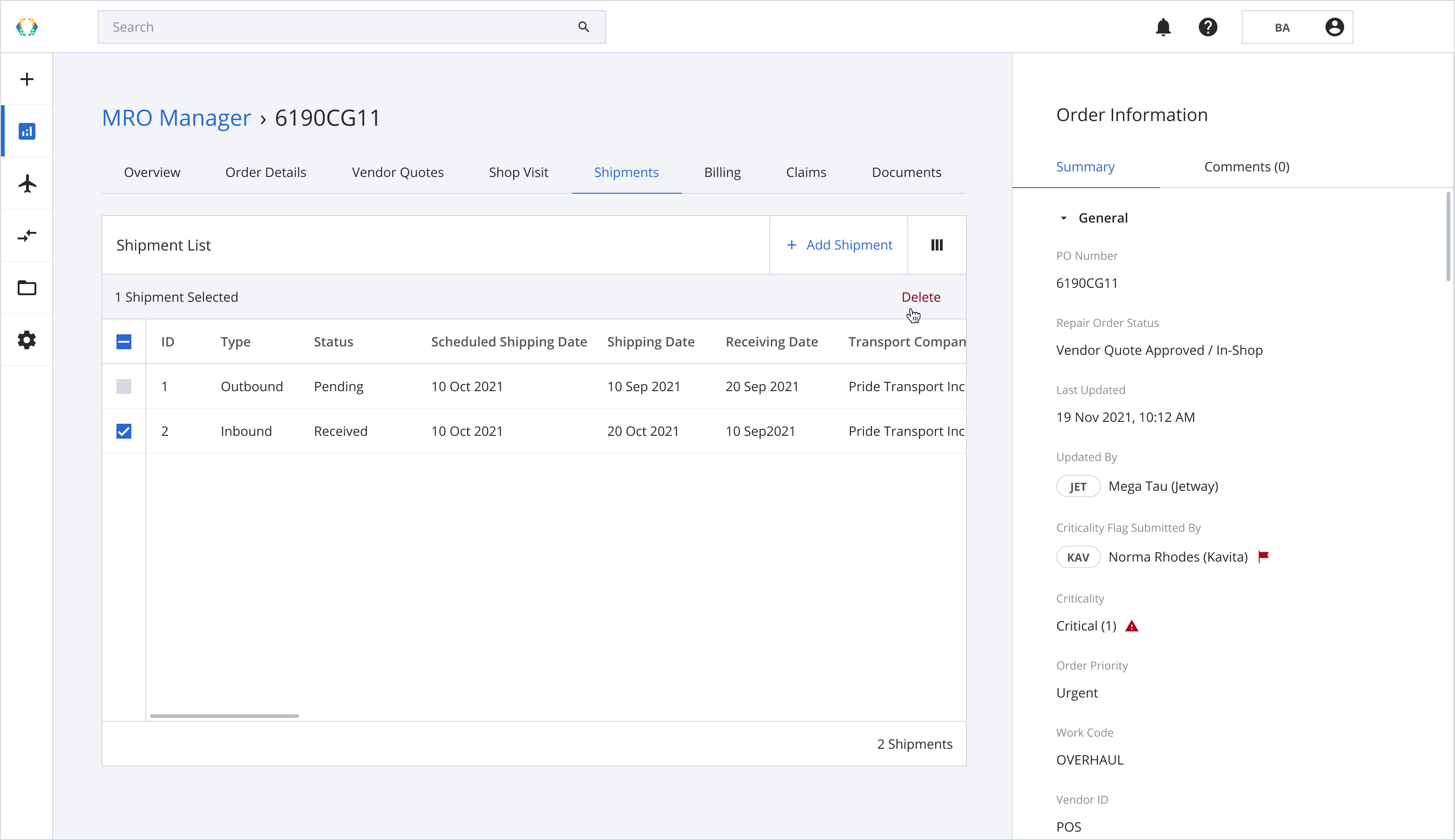This screenshot has height=840, width=1455.
Task: Sort by the Status column header
Action: (333, 341)
